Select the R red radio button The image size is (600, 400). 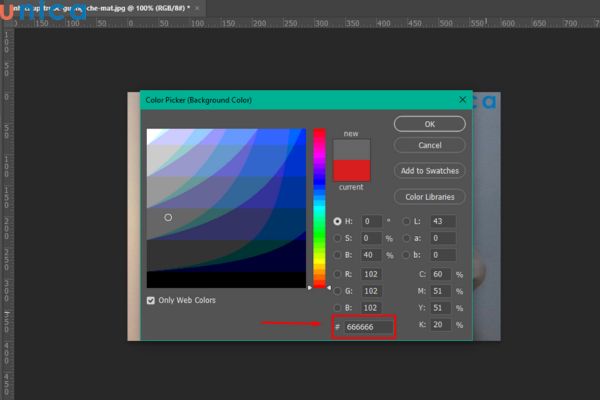point(337,273)
